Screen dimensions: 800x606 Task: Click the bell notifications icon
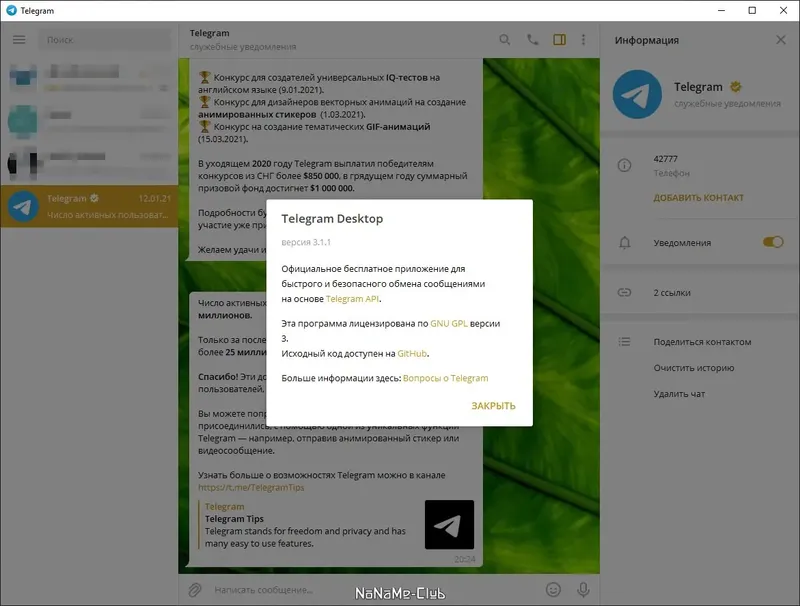click(624, 243)
